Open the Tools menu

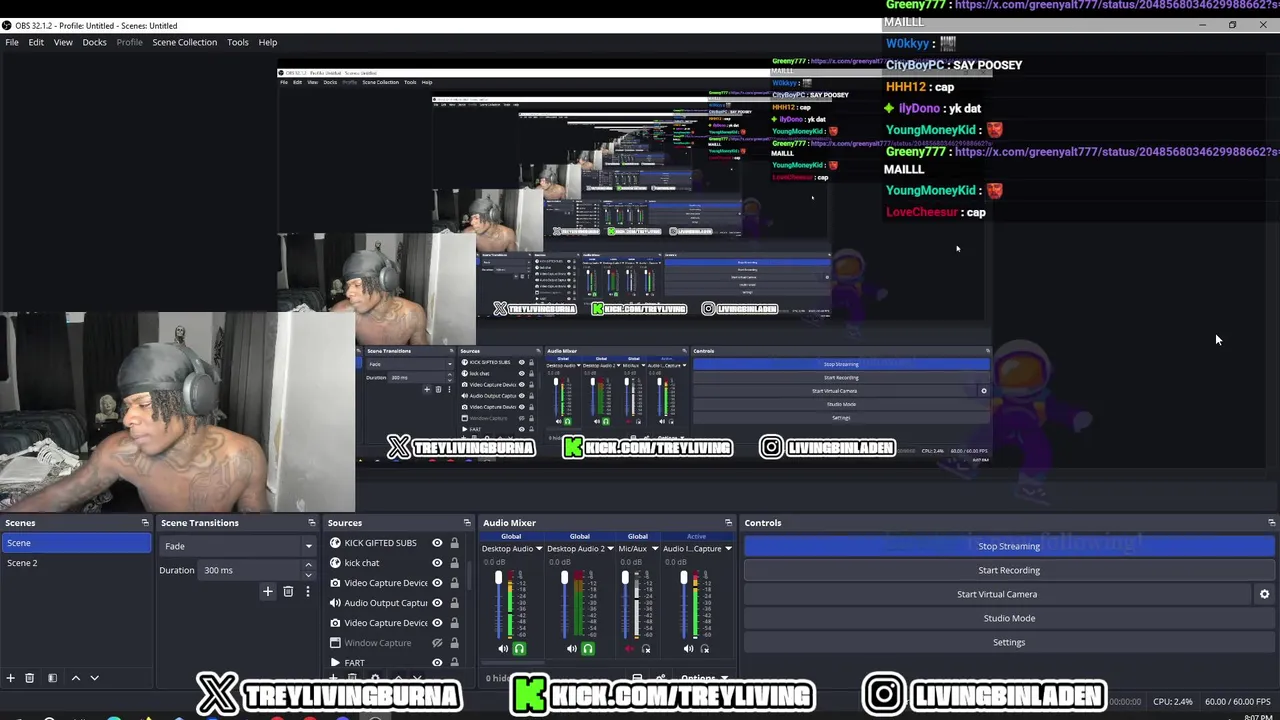(237, 42)
